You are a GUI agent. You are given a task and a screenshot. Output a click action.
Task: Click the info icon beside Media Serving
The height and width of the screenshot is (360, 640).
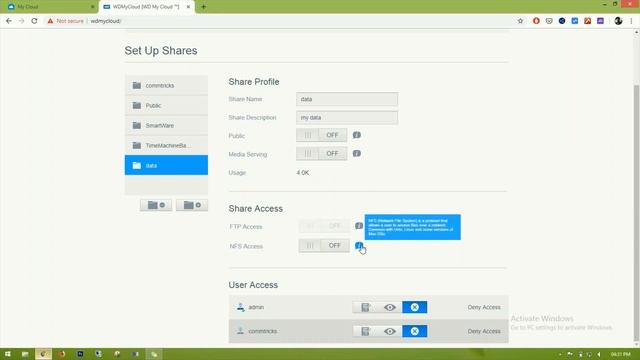[356, 153]
